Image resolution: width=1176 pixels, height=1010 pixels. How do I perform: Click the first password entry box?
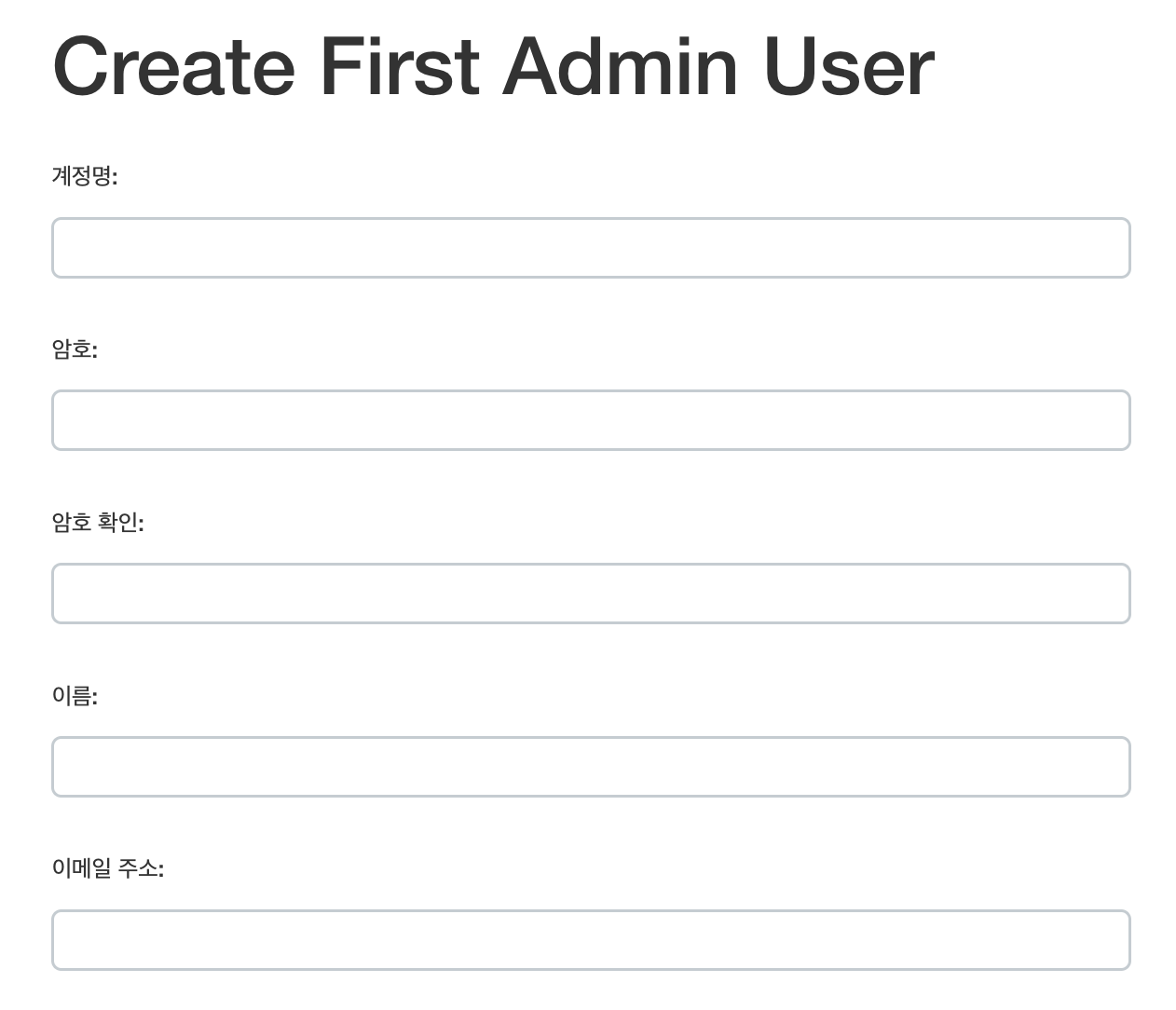pos(591,420)
